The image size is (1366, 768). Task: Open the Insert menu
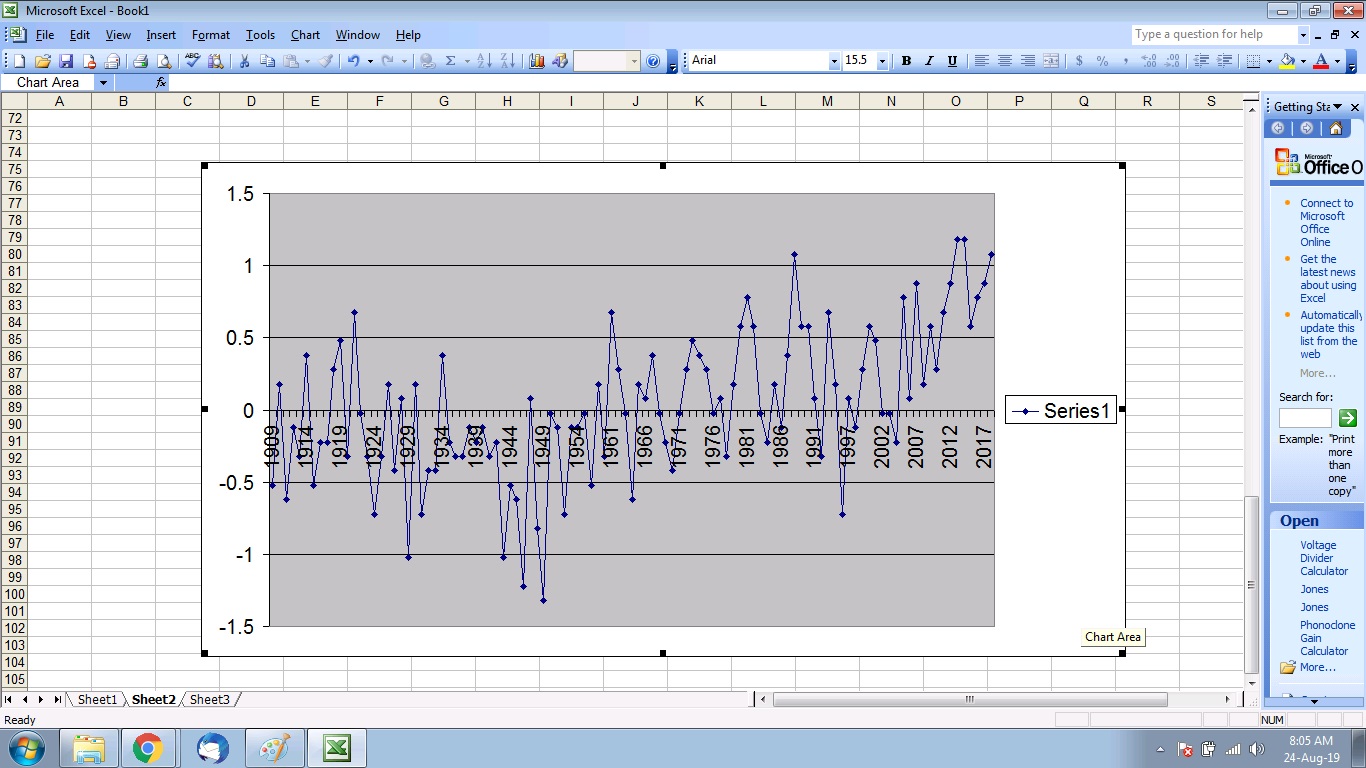pyautogui.click(x=161, y=35)
